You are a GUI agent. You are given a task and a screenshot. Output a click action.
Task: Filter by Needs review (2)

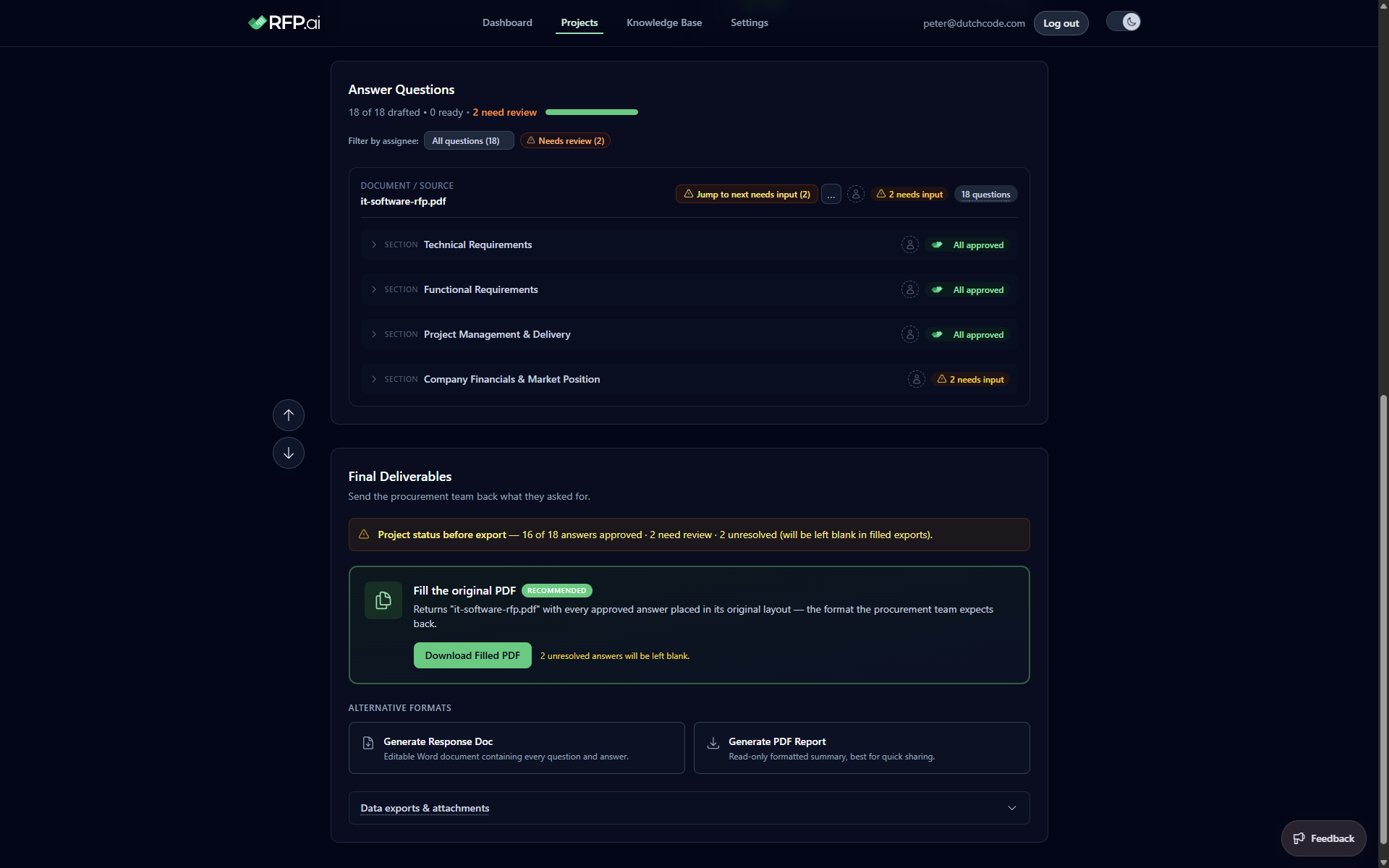point(565,140)
